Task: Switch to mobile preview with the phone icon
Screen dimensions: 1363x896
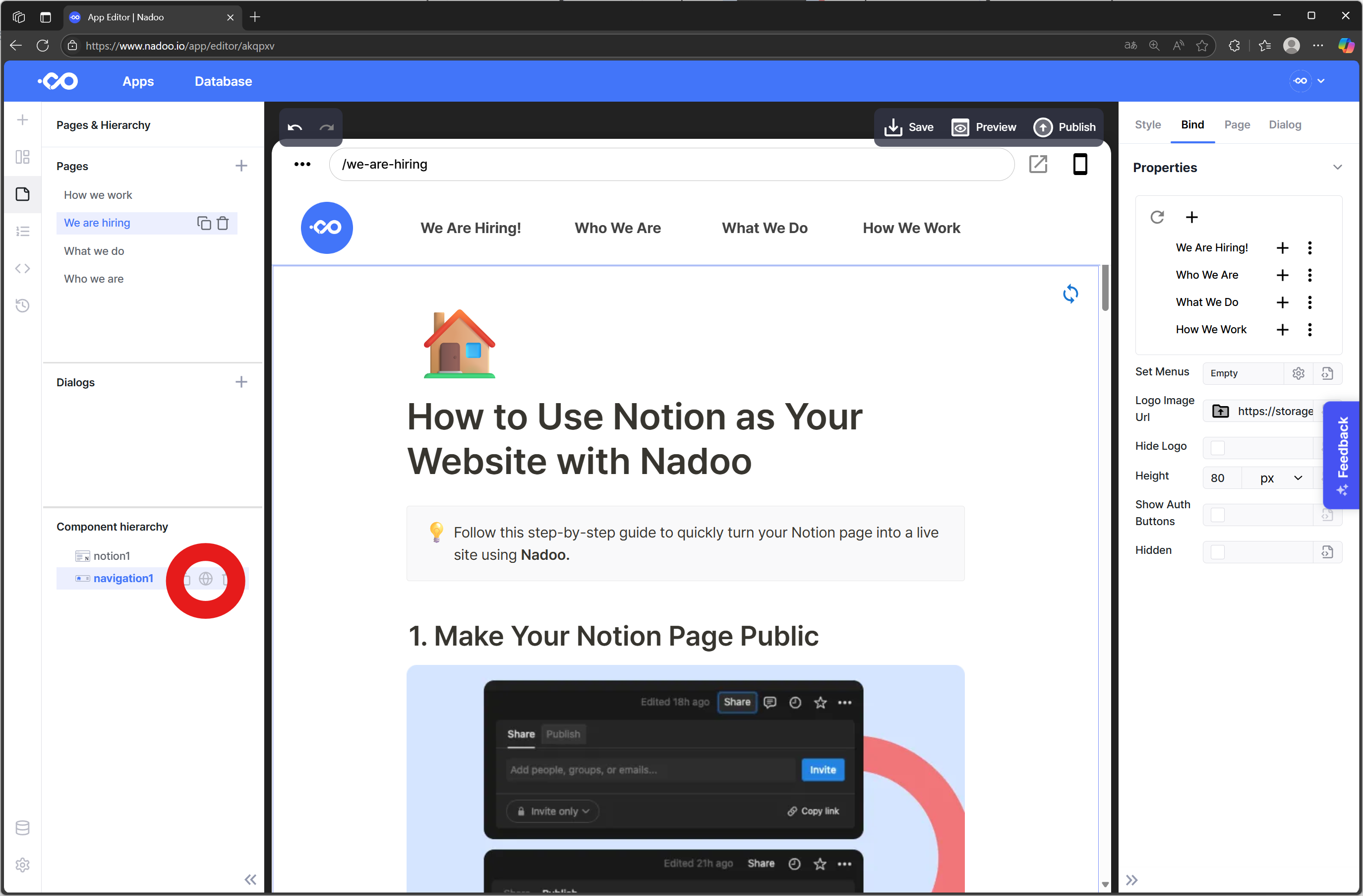Action: (x=1080, y=165)
